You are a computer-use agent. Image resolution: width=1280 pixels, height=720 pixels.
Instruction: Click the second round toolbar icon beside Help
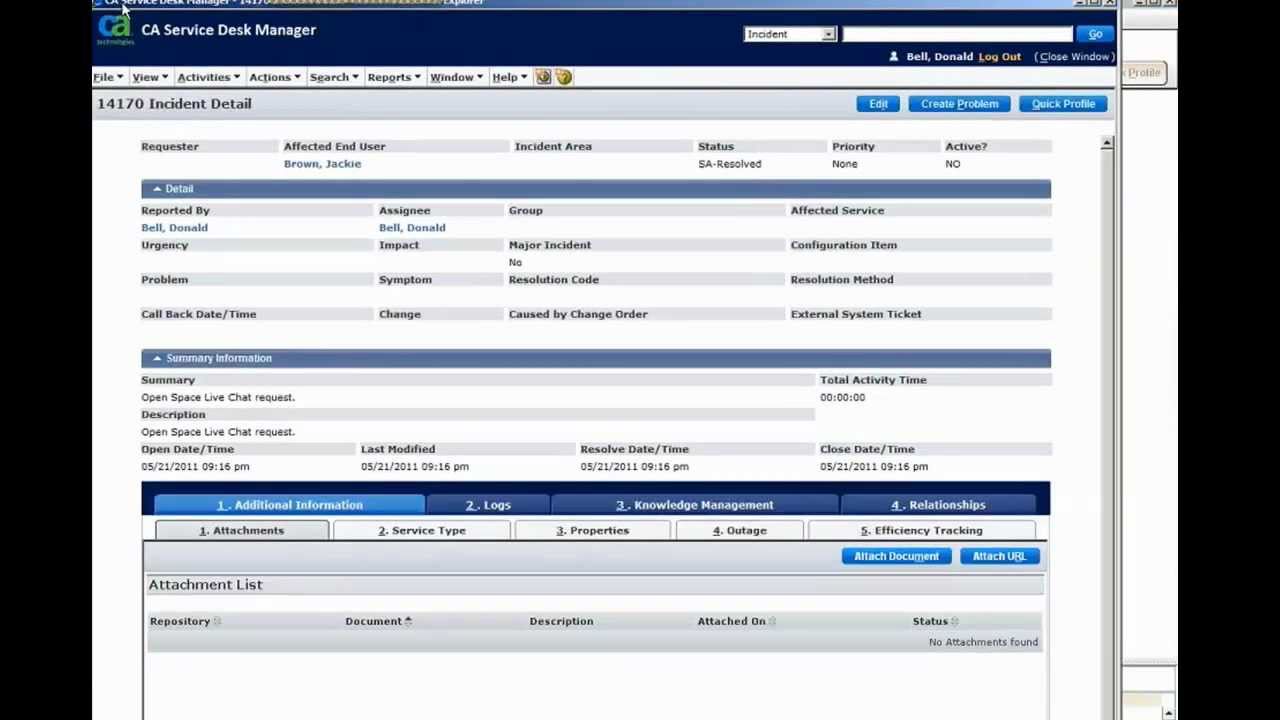(x=563, y=77)
